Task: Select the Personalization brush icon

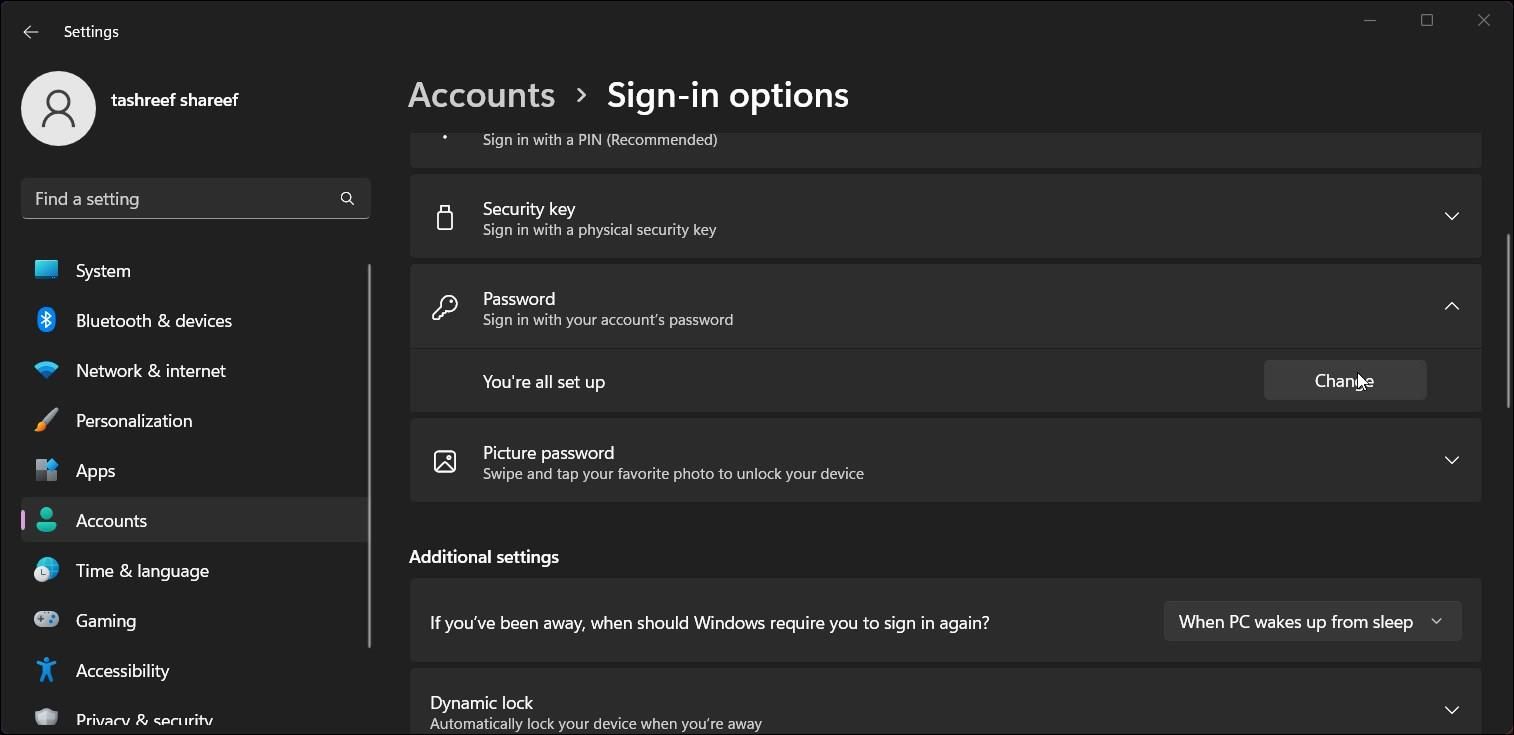Action: [x=46, y=420]
